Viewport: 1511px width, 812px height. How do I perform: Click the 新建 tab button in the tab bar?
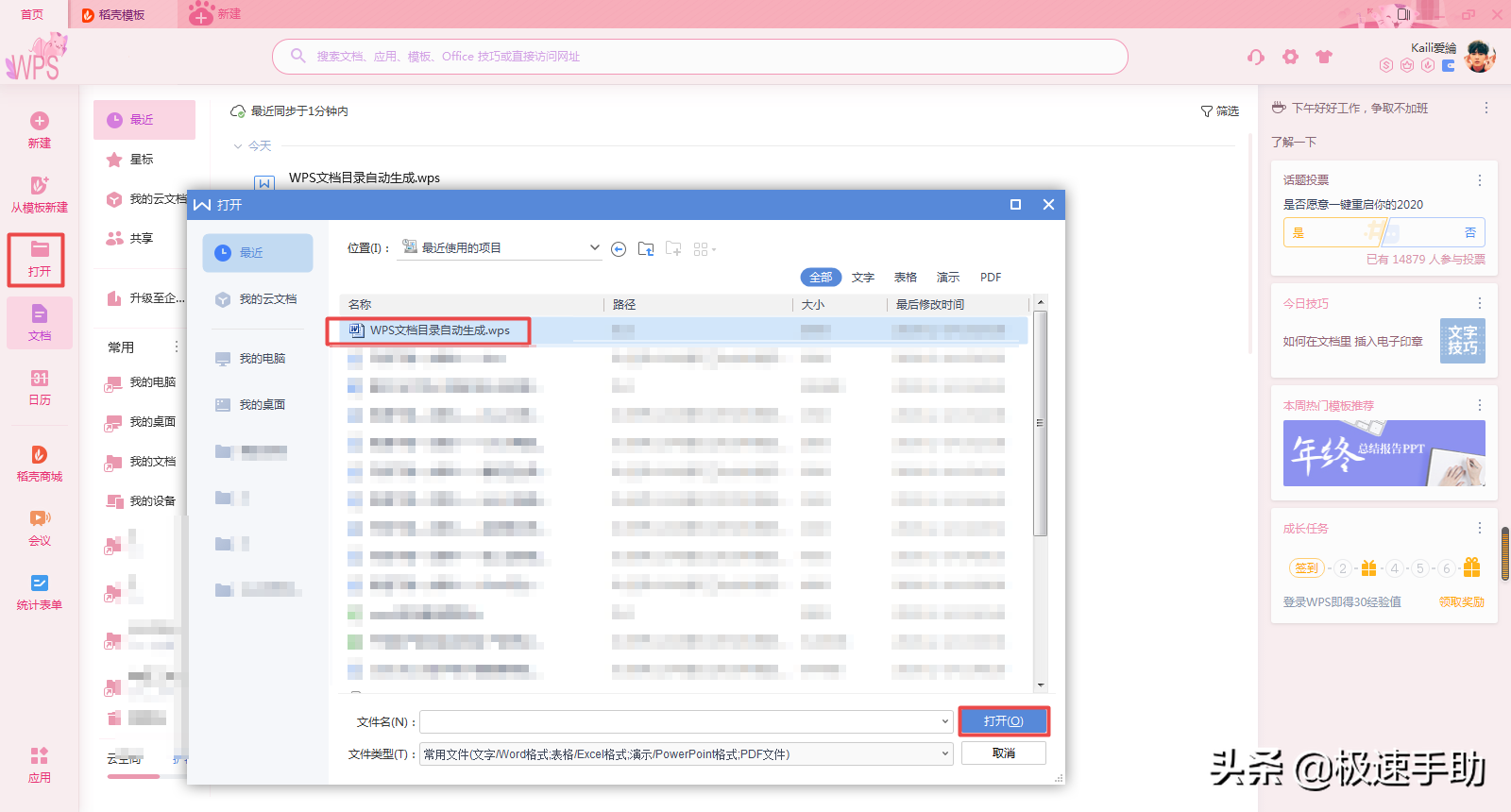pyautogui.click(x=215, y=14)
